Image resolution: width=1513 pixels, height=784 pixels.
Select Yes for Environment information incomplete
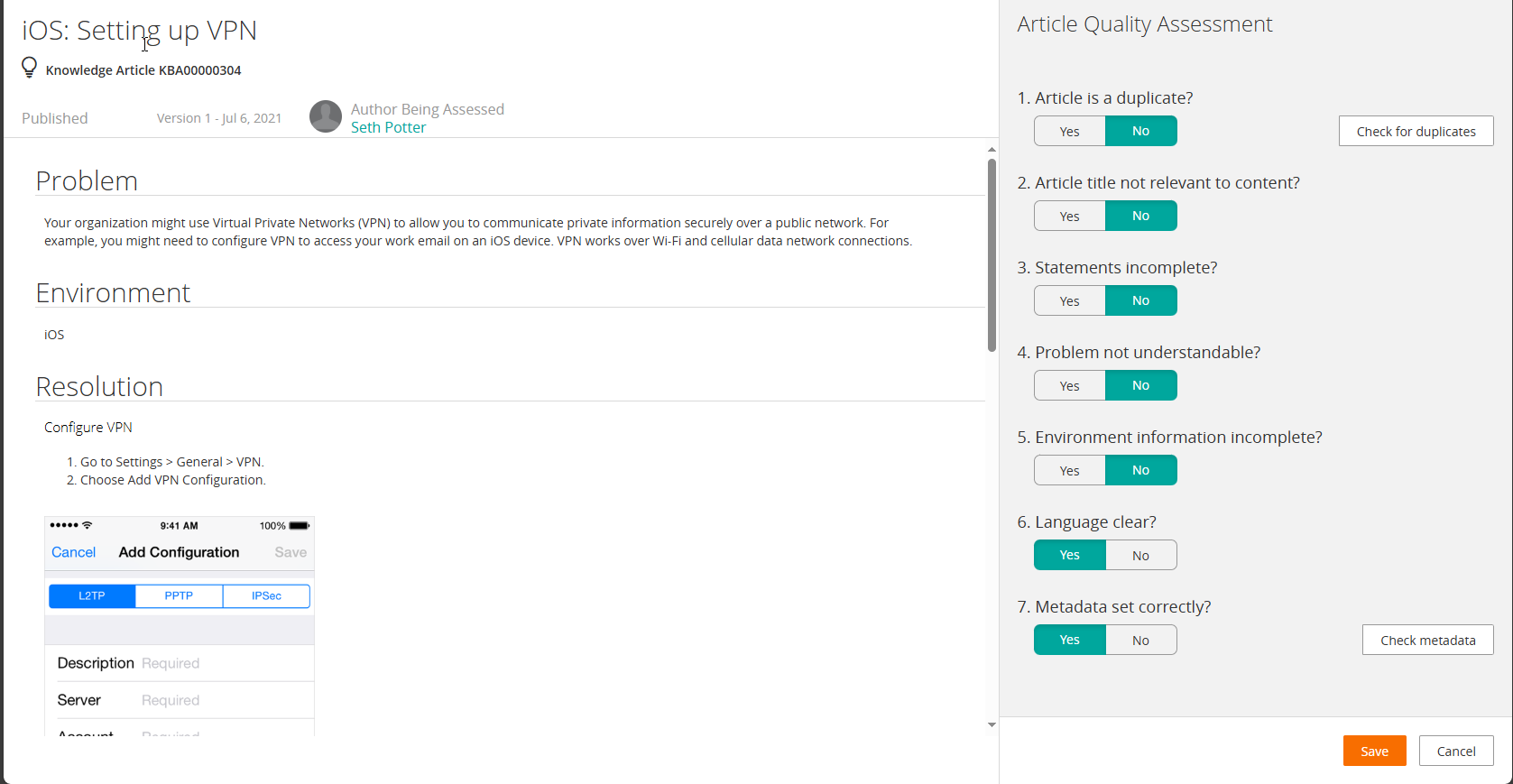pos(1069,471)
